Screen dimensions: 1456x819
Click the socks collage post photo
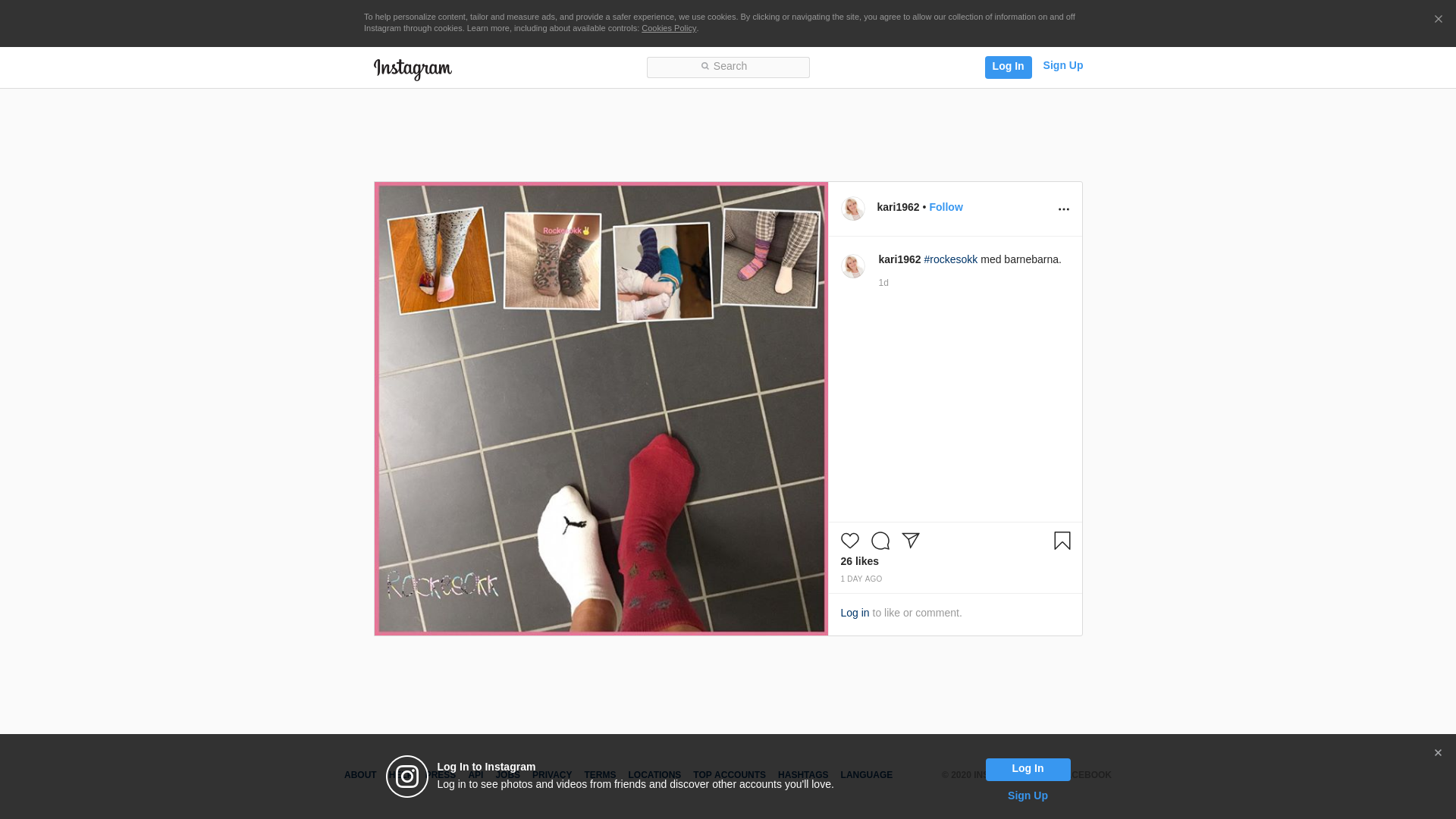[x=601, y=409]
